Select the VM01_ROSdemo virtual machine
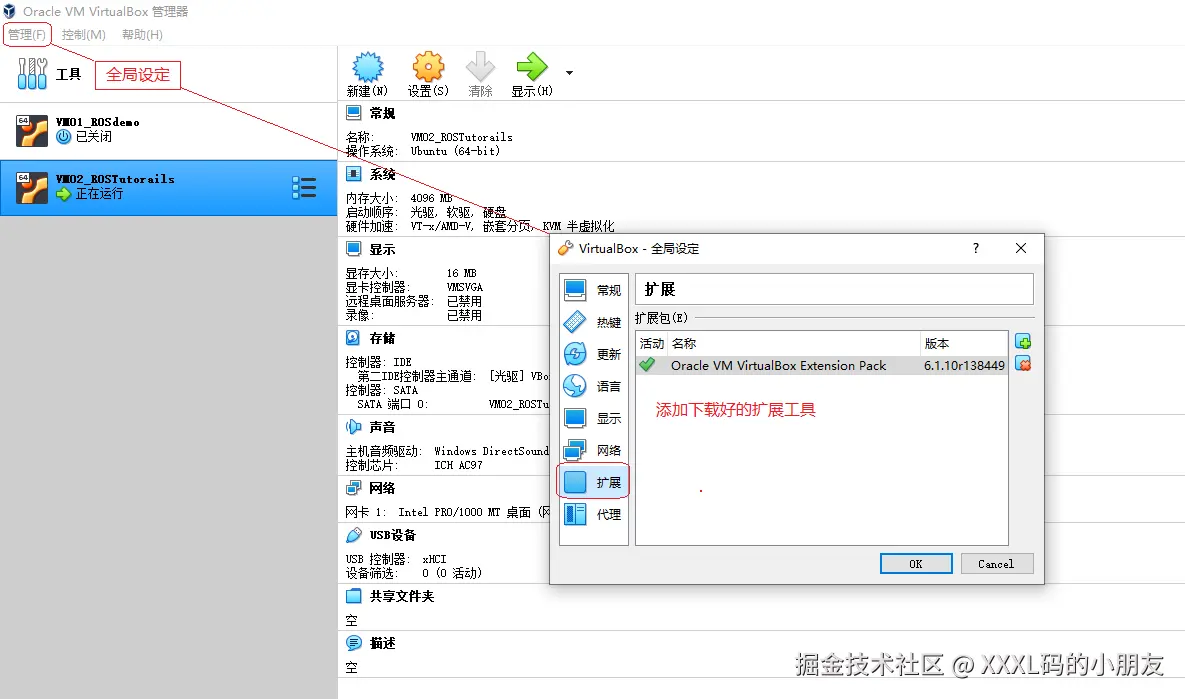Screen dimensions: 1185x699 tap(169, 130)
